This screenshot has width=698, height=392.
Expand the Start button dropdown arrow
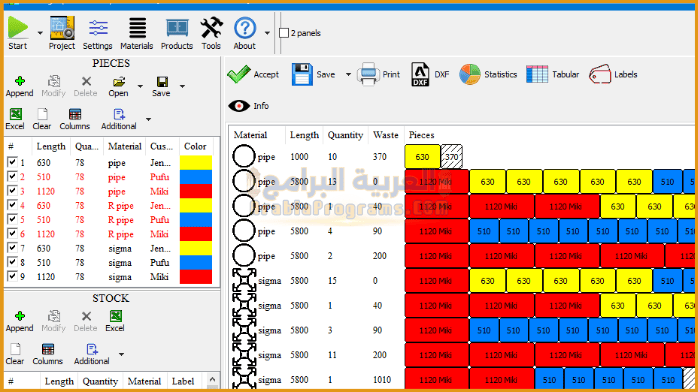pyautogui.click(x=40, y=33)
